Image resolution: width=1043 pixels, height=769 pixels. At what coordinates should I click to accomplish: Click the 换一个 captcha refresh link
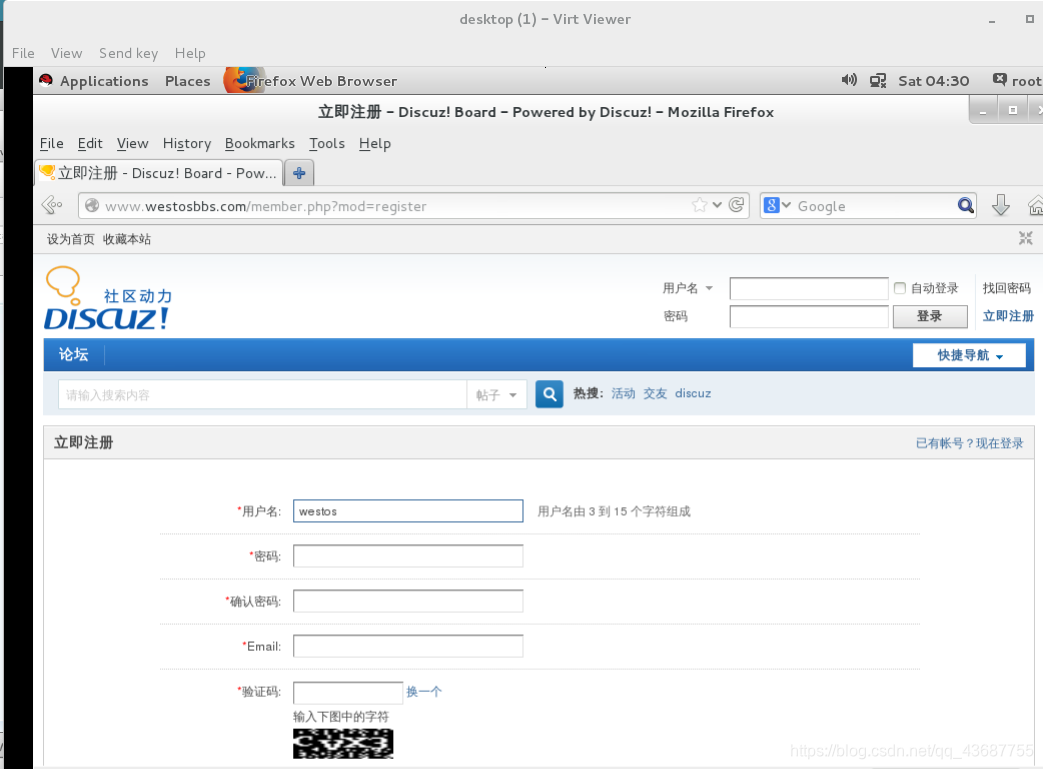[424, 692]
